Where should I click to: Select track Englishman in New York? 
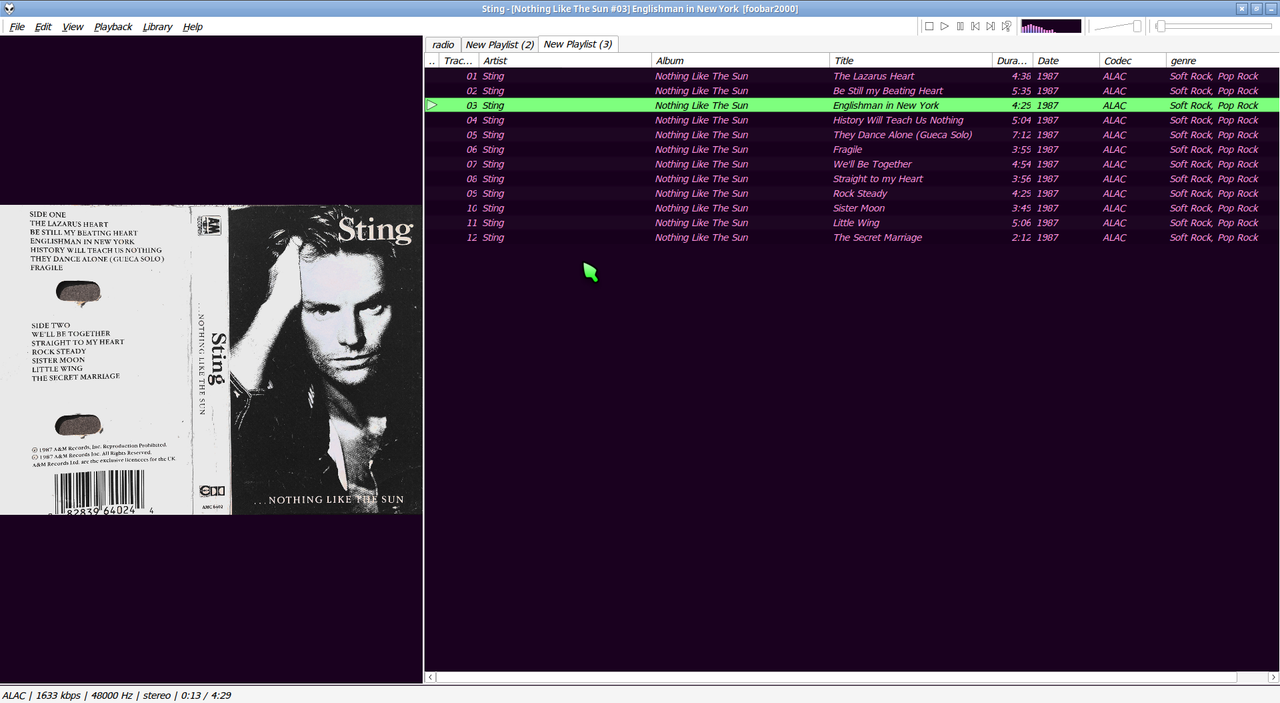tap(852, 105)
